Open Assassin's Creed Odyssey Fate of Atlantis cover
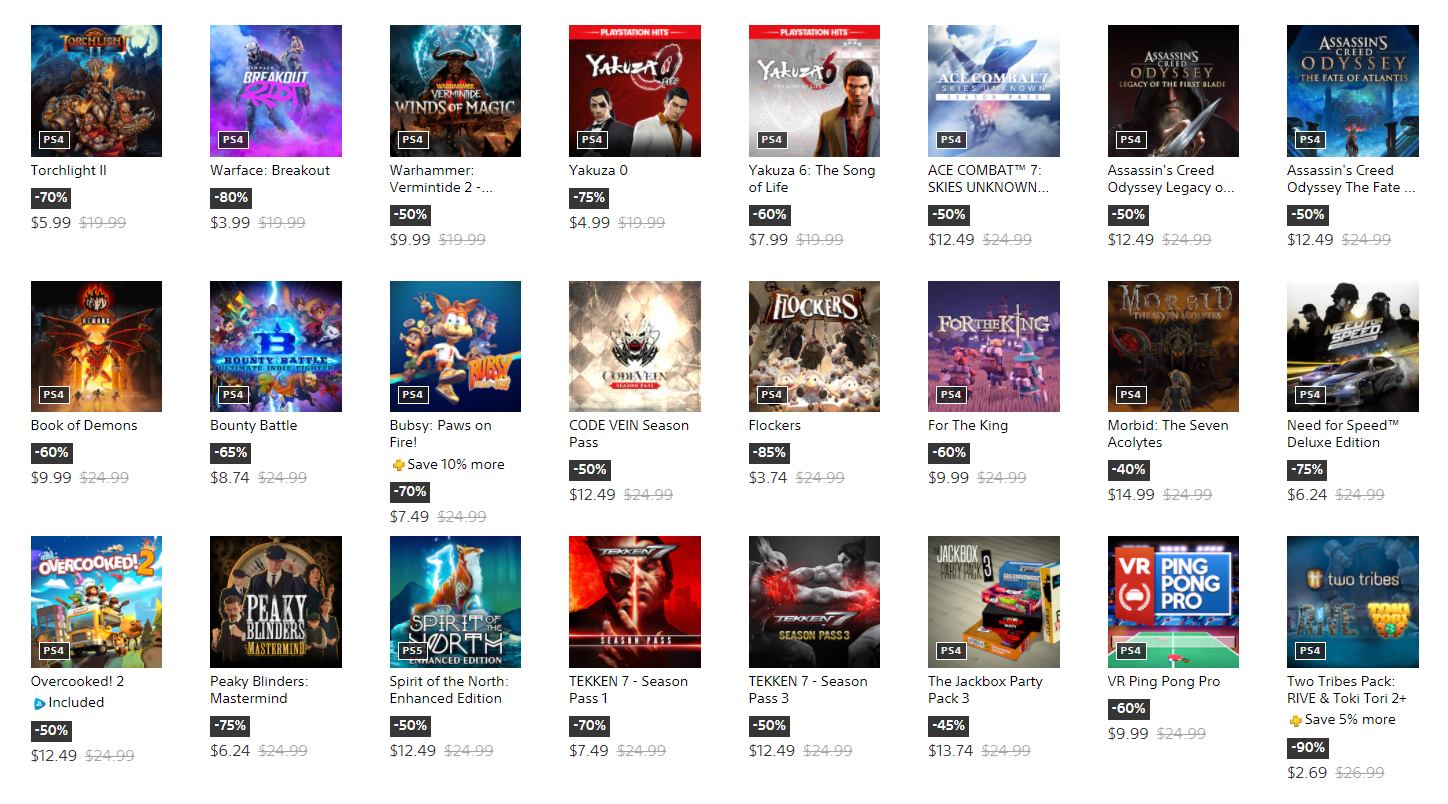 click(1352, 91)
